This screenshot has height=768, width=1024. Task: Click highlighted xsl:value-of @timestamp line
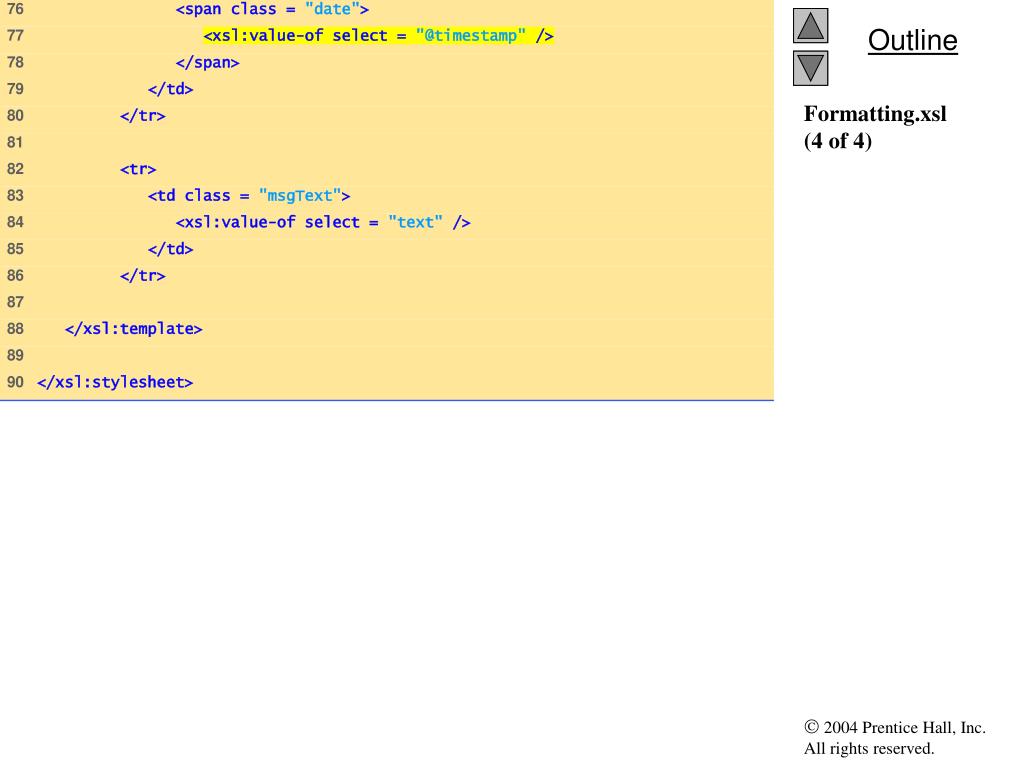click(x=378, y=35)
